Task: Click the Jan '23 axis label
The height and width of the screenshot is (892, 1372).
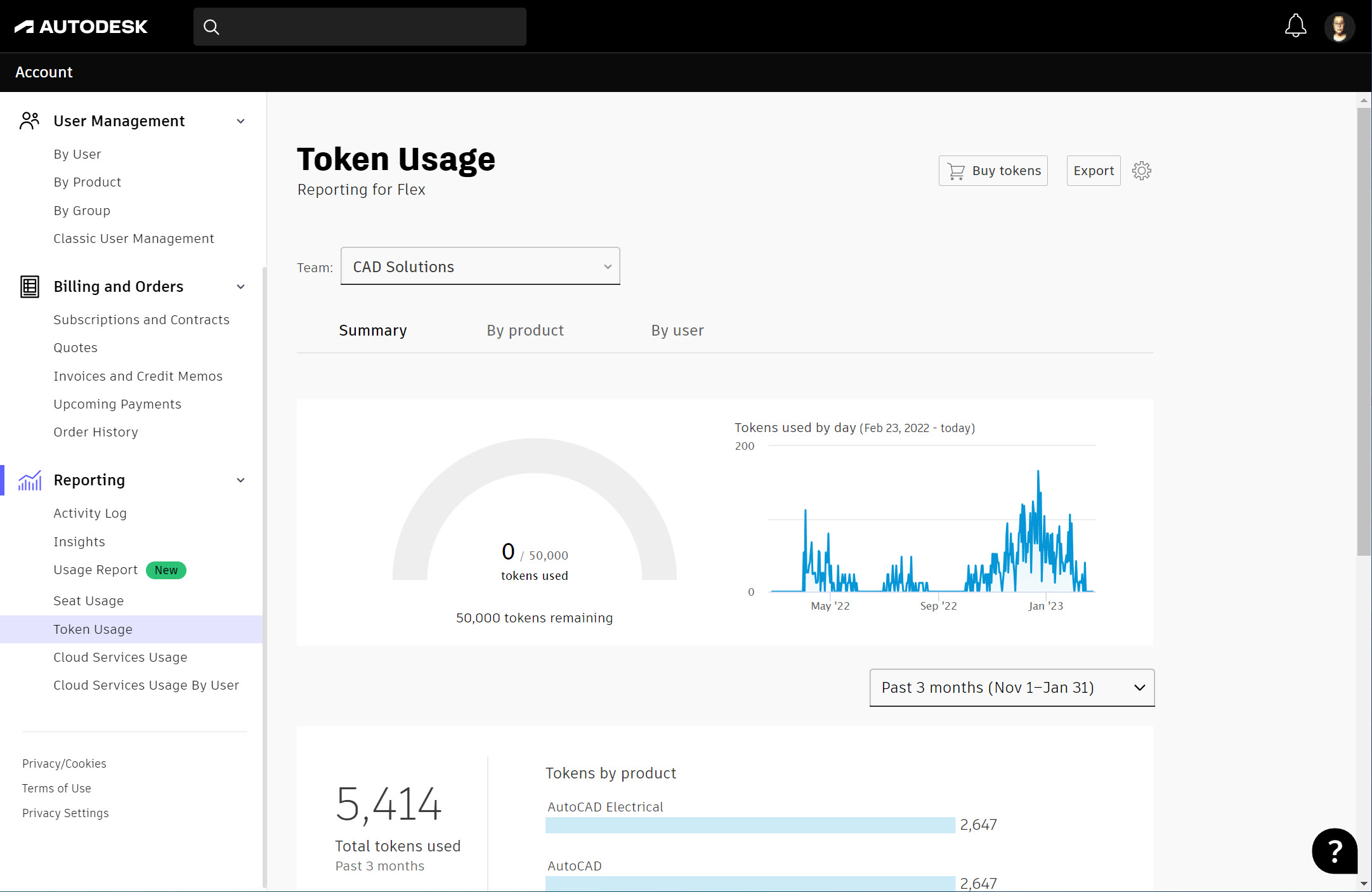Action: [x=1045, y=606]
